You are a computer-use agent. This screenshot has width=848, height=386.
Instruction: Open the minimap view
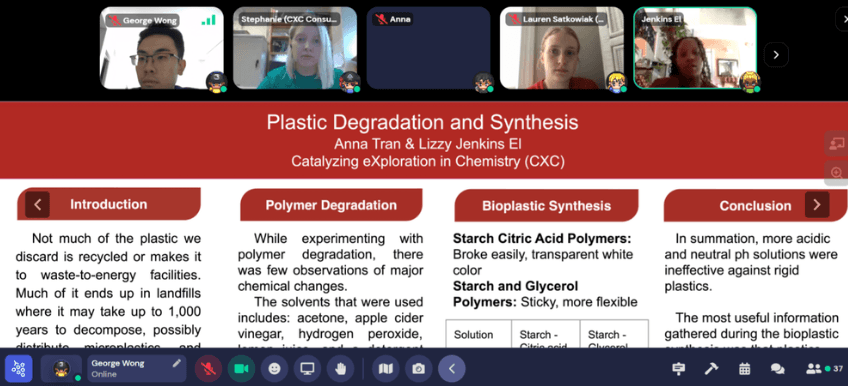point(386,369)
